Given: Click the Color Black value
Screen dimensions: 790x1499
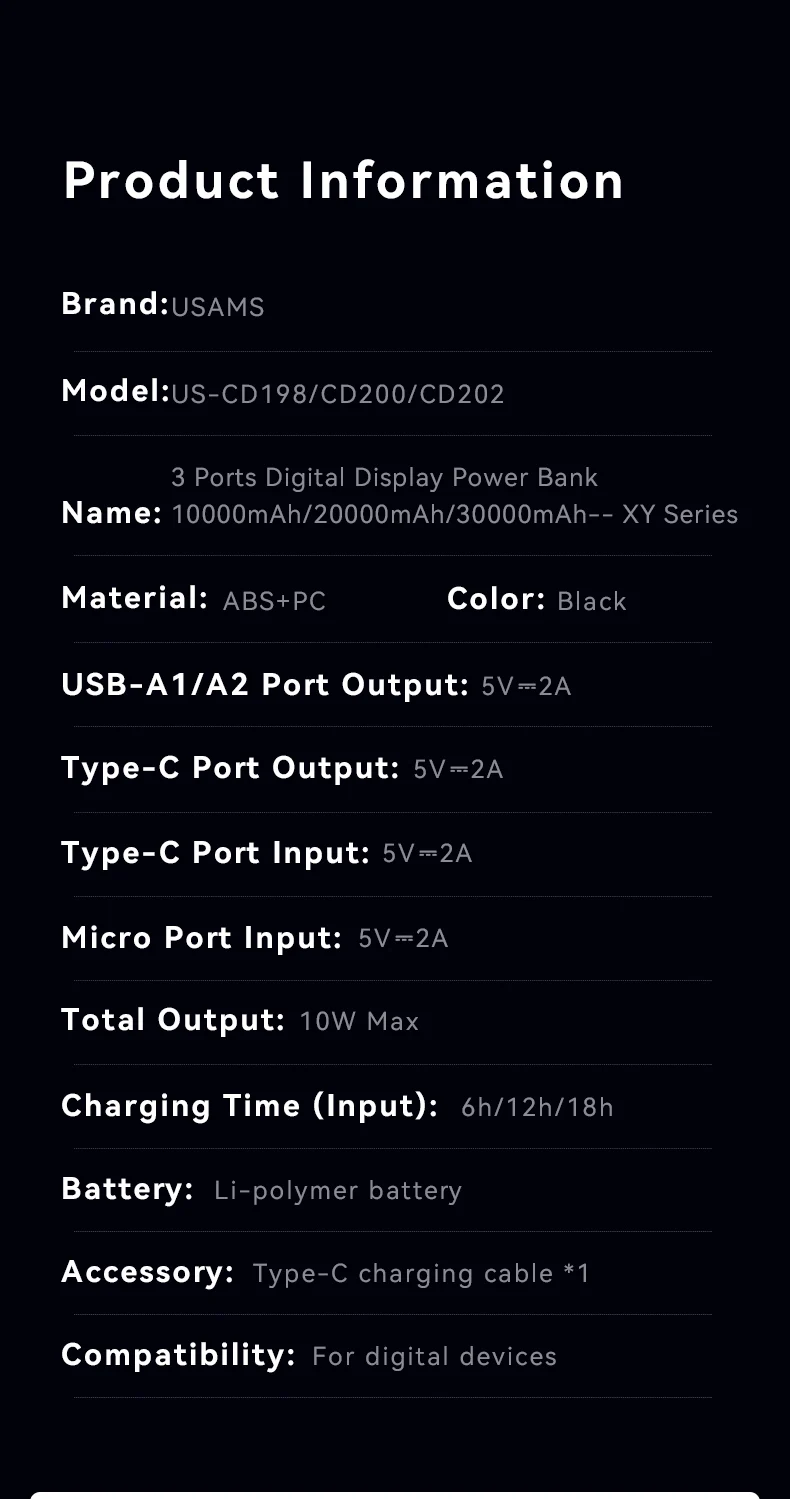Looking at the screenshot, I should pyautogui.click(x=591, y=601).
